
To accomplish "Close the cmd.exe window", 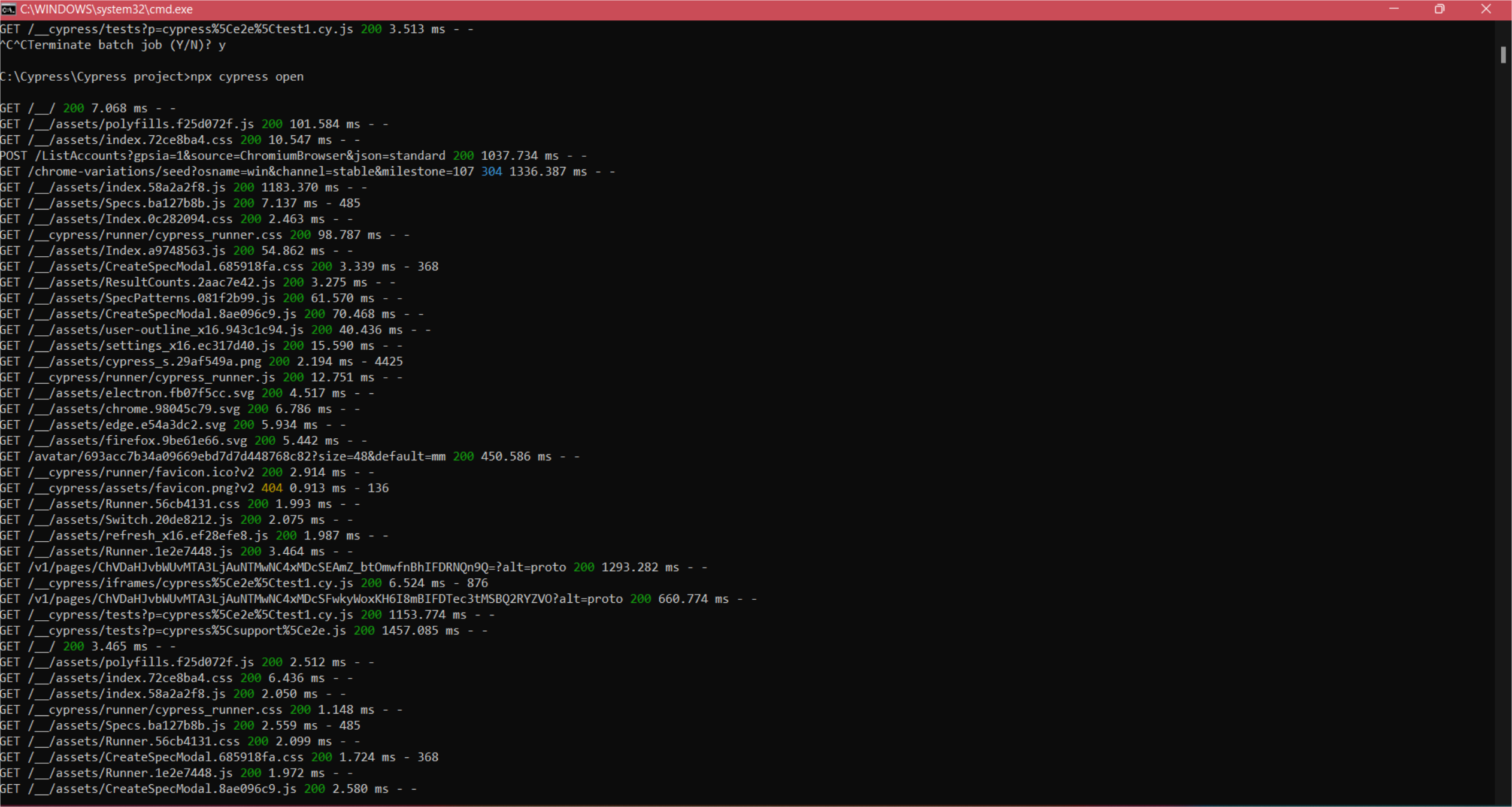I will tap(1486, 10).
